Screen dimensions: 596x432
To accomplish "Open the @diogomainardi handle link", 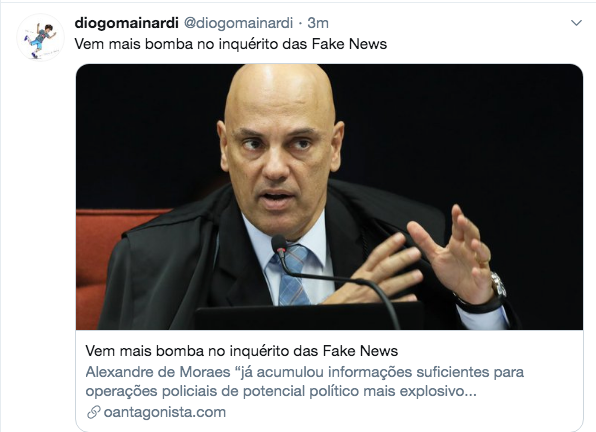I will click(x=238, y=23).
